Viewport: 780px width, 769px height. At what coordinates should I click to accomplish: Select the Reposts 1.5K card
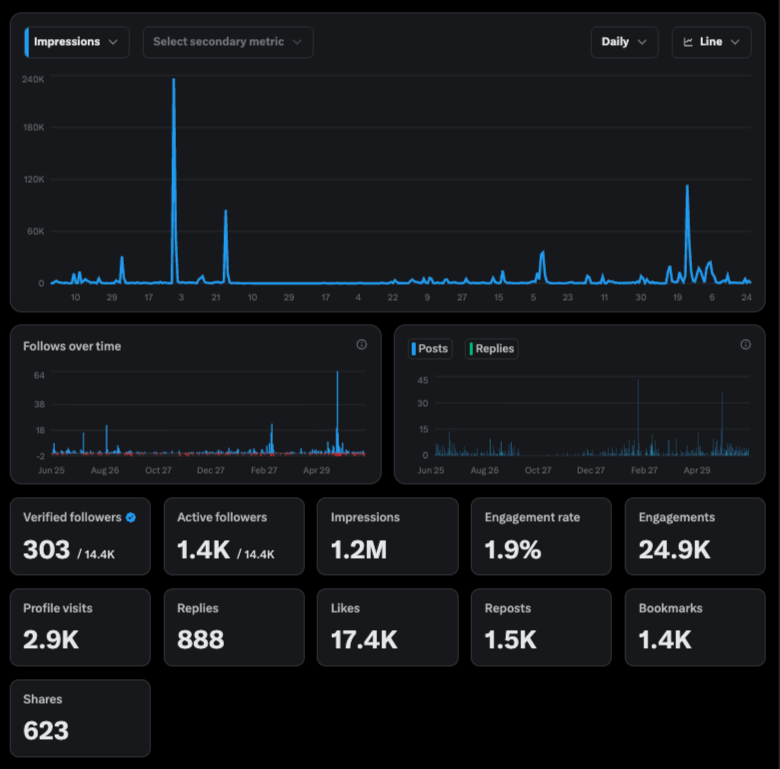click(541, 627)
